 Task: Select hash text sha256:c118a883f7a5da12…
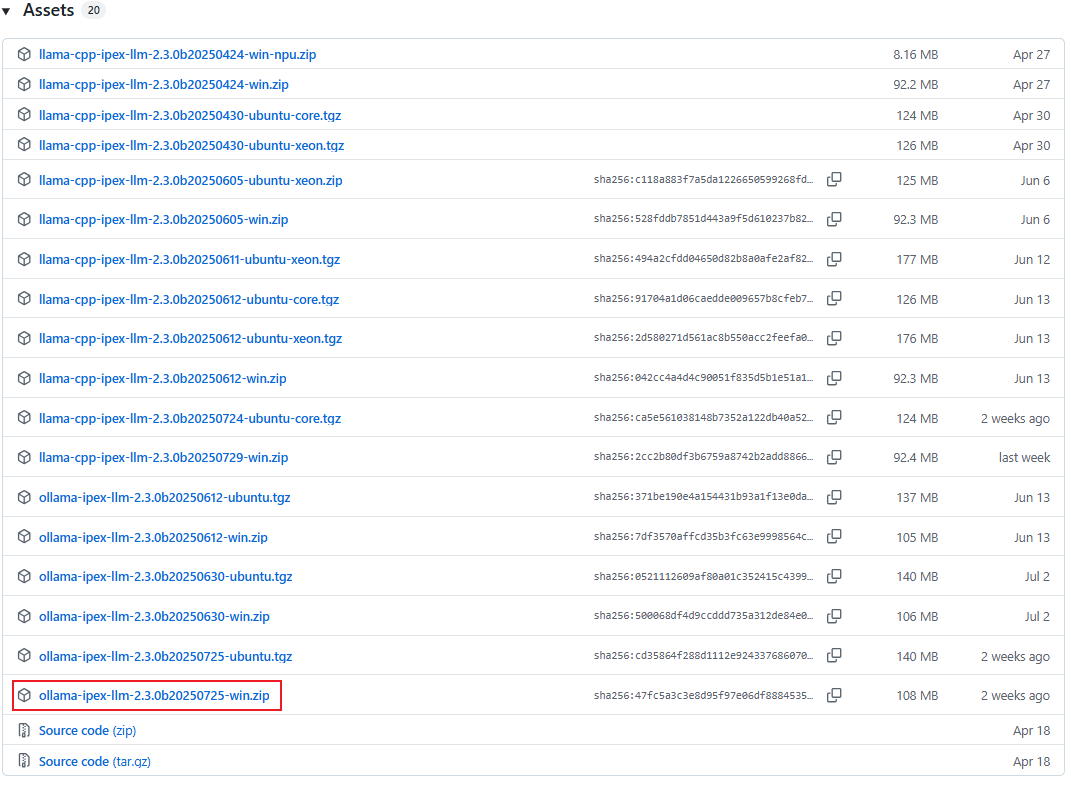(704, 180)
